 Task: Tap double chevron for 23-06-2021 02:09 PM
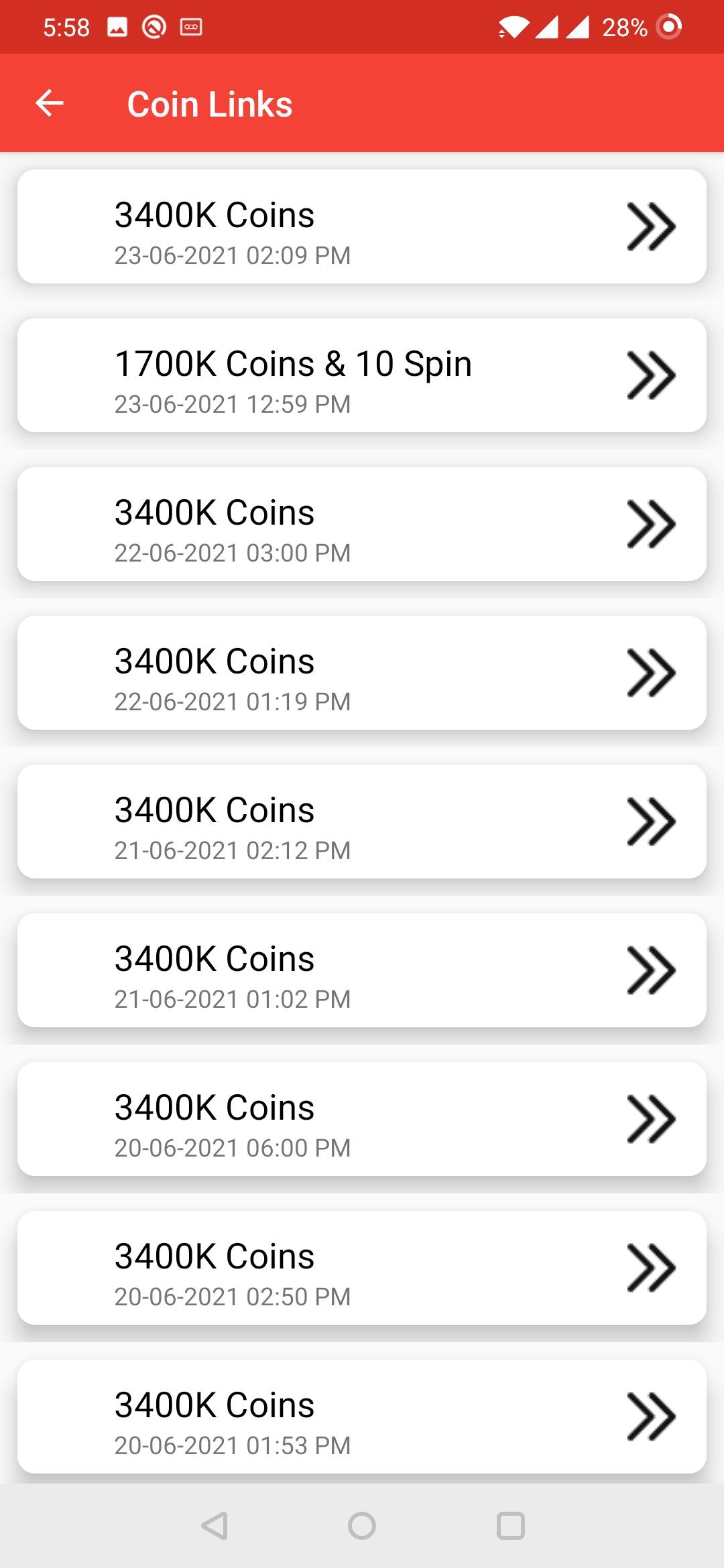(650, 226)
